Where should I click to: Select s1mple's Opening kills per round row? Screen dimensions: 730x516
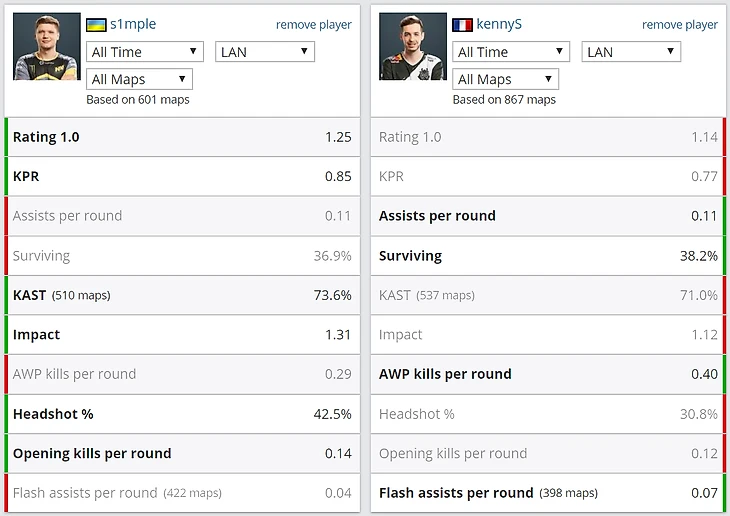click(182, 453)
